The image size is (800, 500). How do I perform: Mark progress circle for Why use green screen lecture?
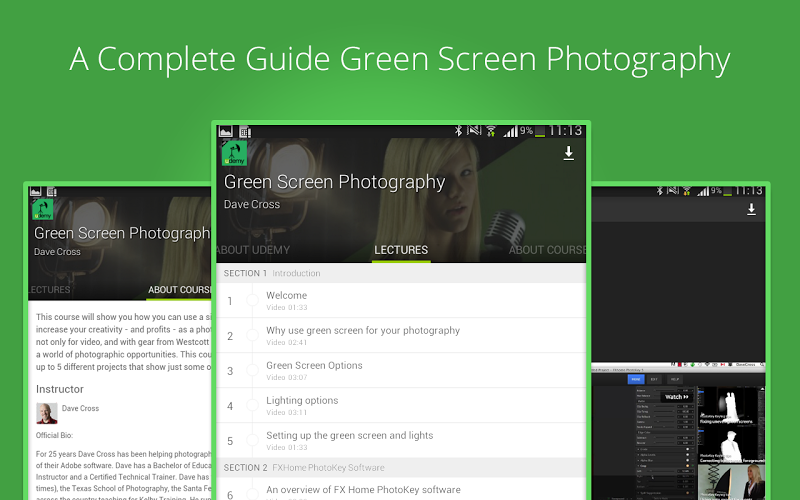coord(253,335)
